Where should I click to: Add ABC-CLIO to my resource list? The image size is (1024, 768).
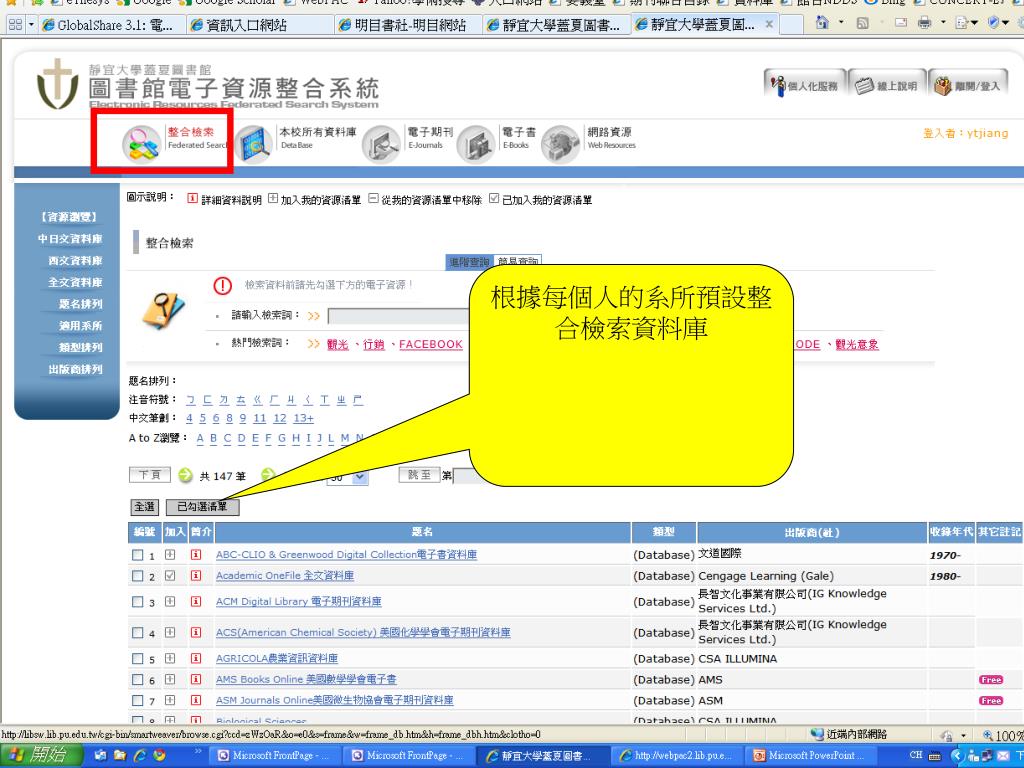click(170, 554)
